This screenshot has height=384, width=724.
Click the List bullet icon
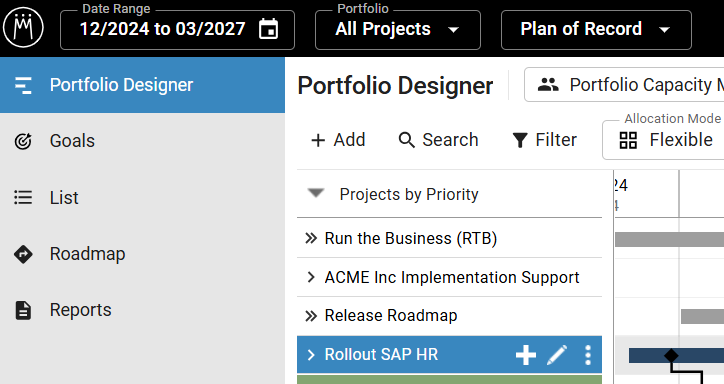click(x=23, y=198)
